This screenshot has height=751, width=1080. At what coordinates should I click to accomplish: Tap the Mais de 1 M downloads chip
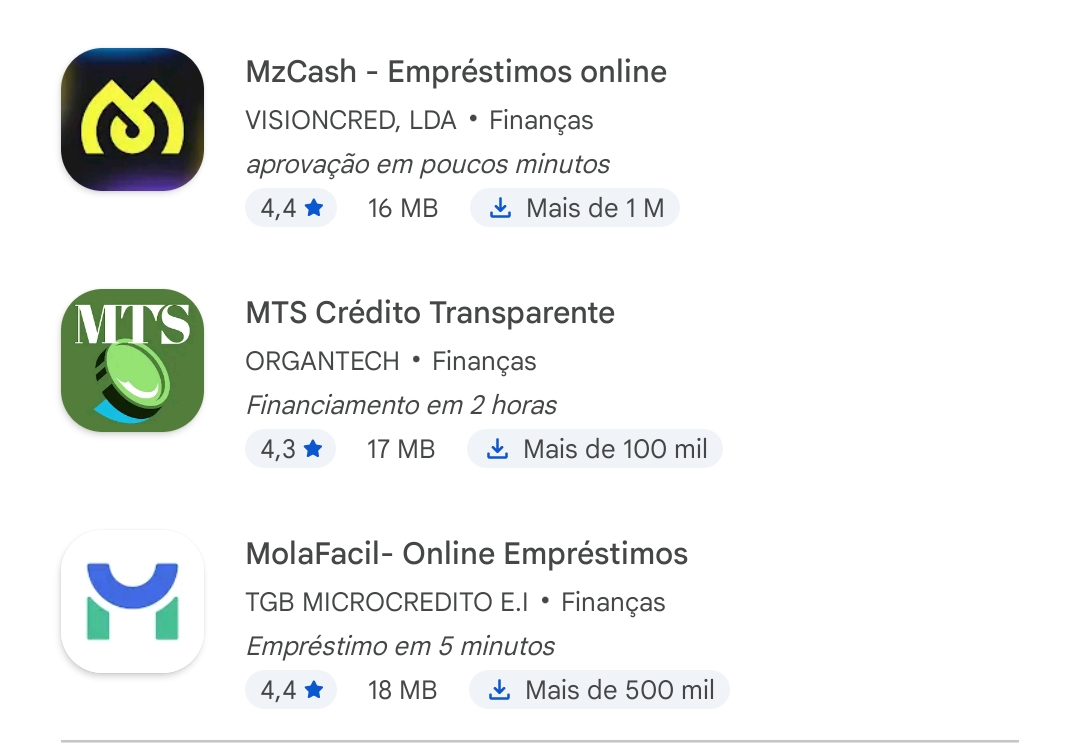click(575, 208)
